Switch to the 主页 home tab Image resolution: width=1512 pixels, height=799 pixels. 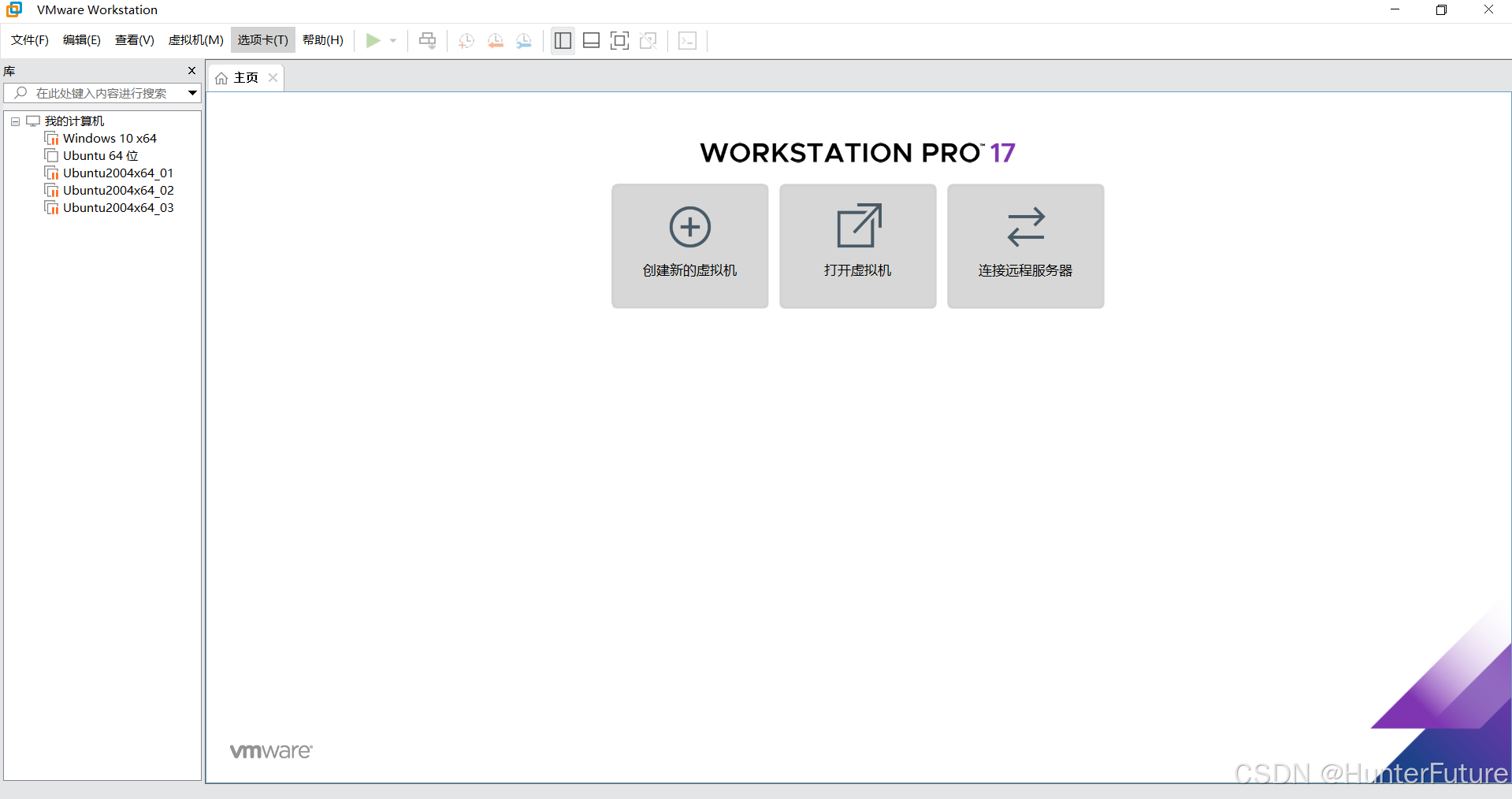(246, 78)
